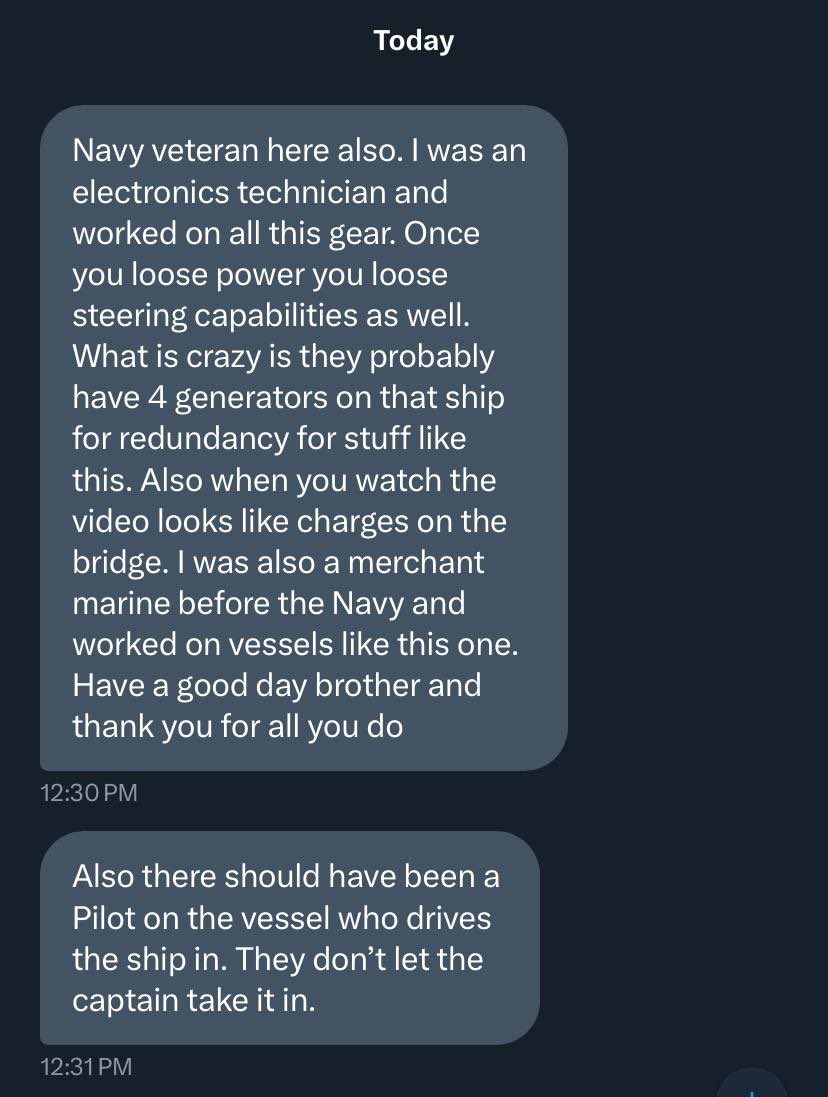Select the "Navy veteran here also" message bubble

[x=304, y=437]
